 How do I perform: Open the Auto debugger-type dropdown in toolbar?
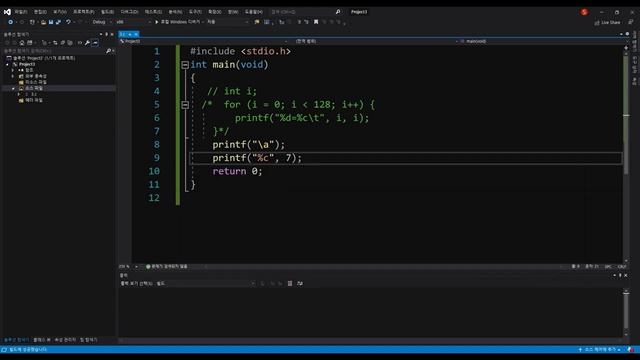pos(227,22)
